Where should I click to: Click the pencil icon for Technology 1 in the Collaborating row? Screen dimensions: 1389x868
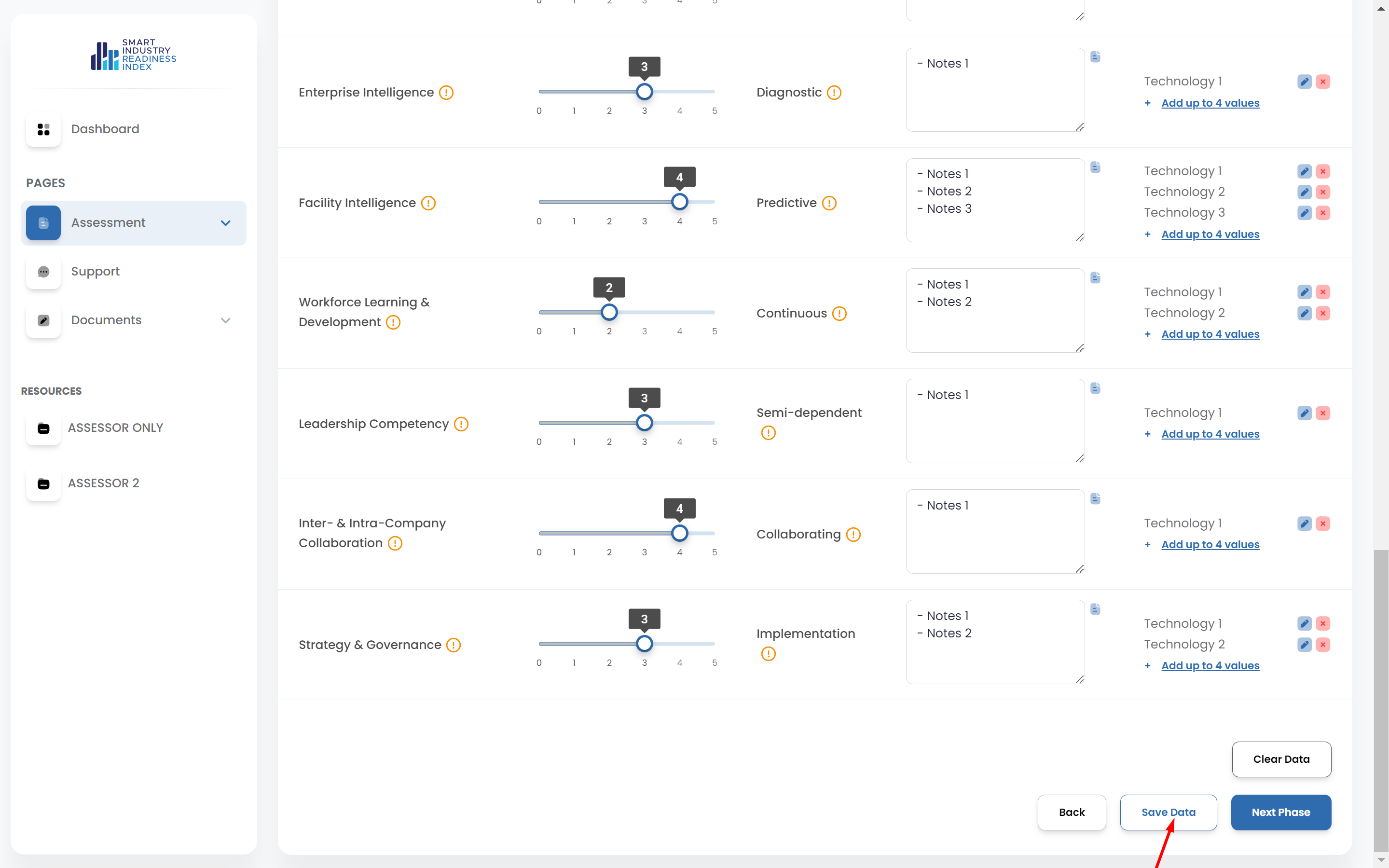point(1304,524)
